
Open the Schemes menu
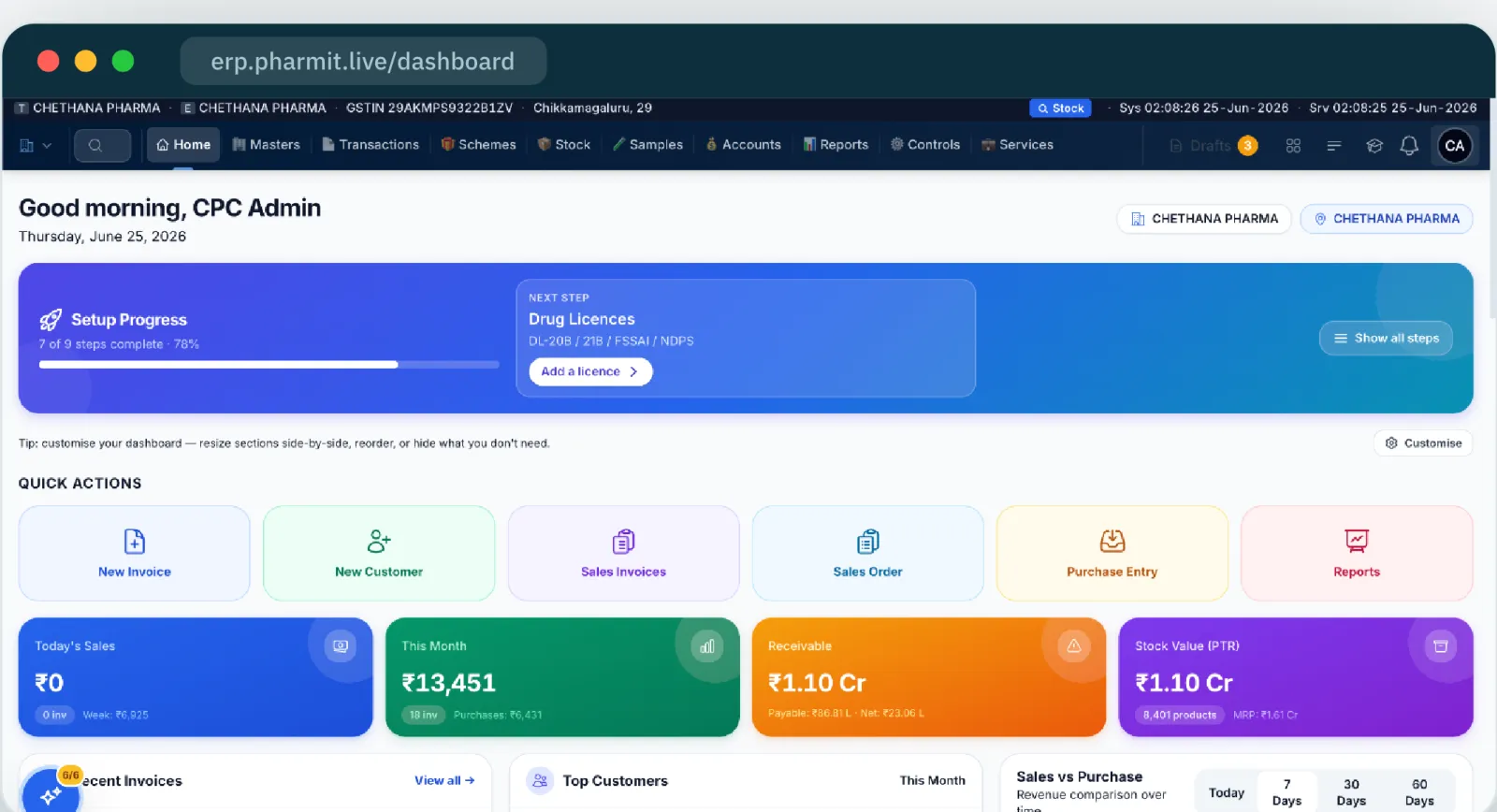[479, 145]
